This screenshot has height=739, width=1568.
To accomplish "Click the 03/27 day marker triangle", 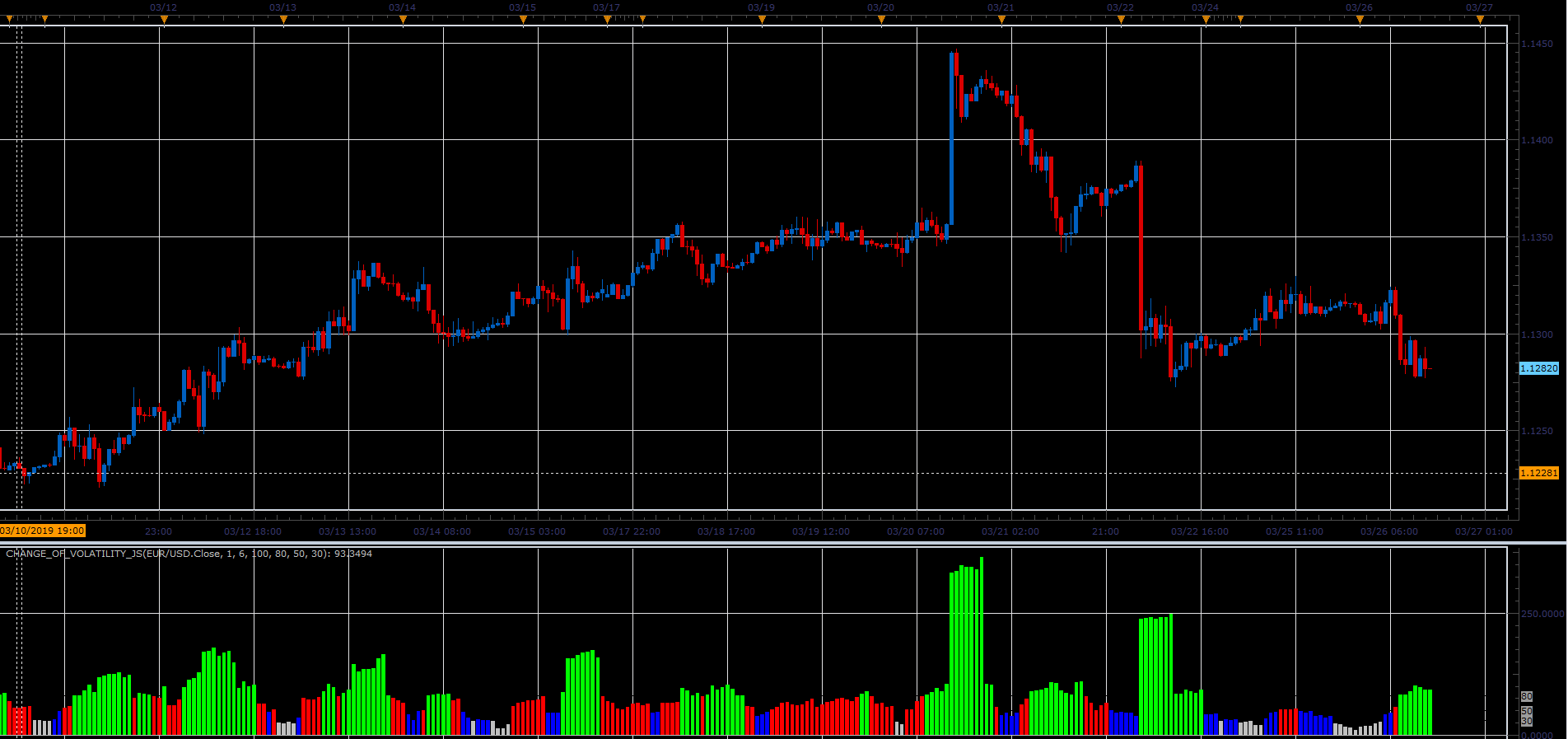I will [1480, 21].
